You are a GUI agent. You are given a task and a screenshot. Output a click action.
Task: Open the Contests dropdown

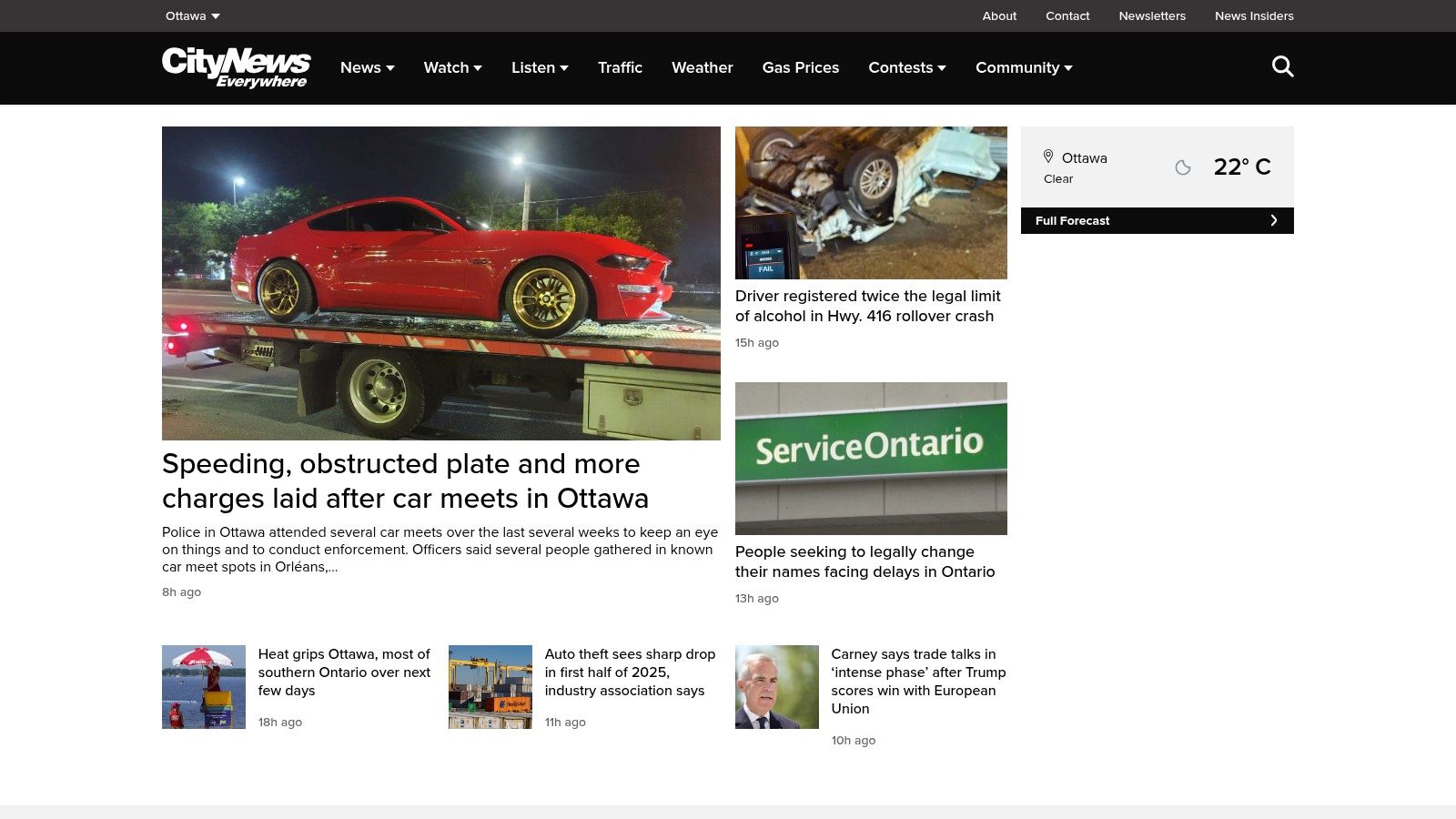coord(906,67)
